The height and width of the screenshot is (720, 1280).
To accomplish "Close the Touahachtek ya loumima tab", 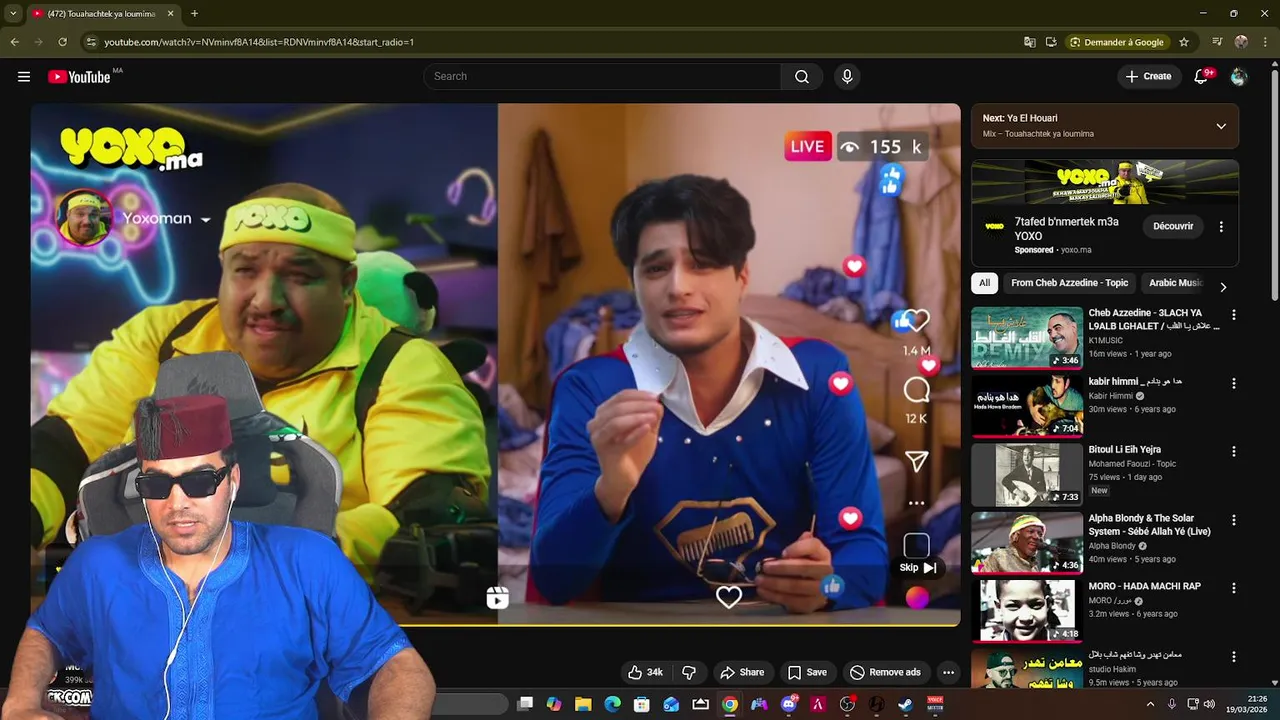I will pos(170,14).
